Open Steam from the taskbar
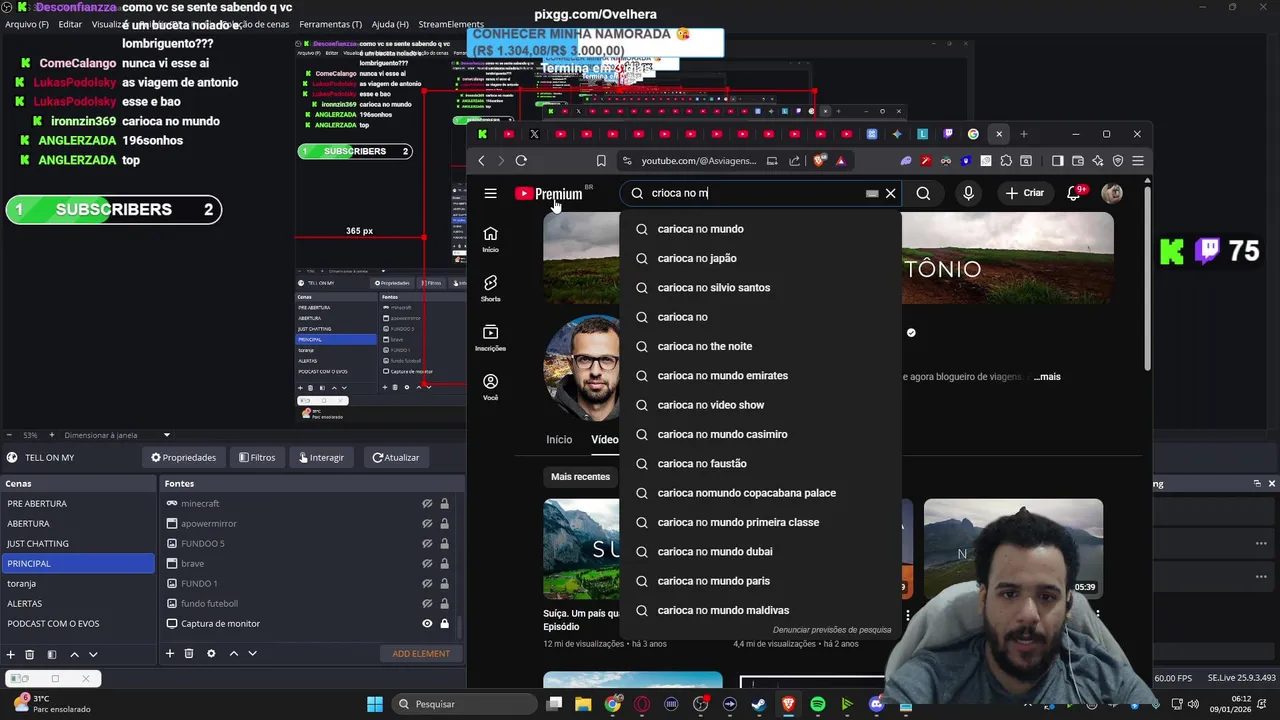 (x=759, y=704)
